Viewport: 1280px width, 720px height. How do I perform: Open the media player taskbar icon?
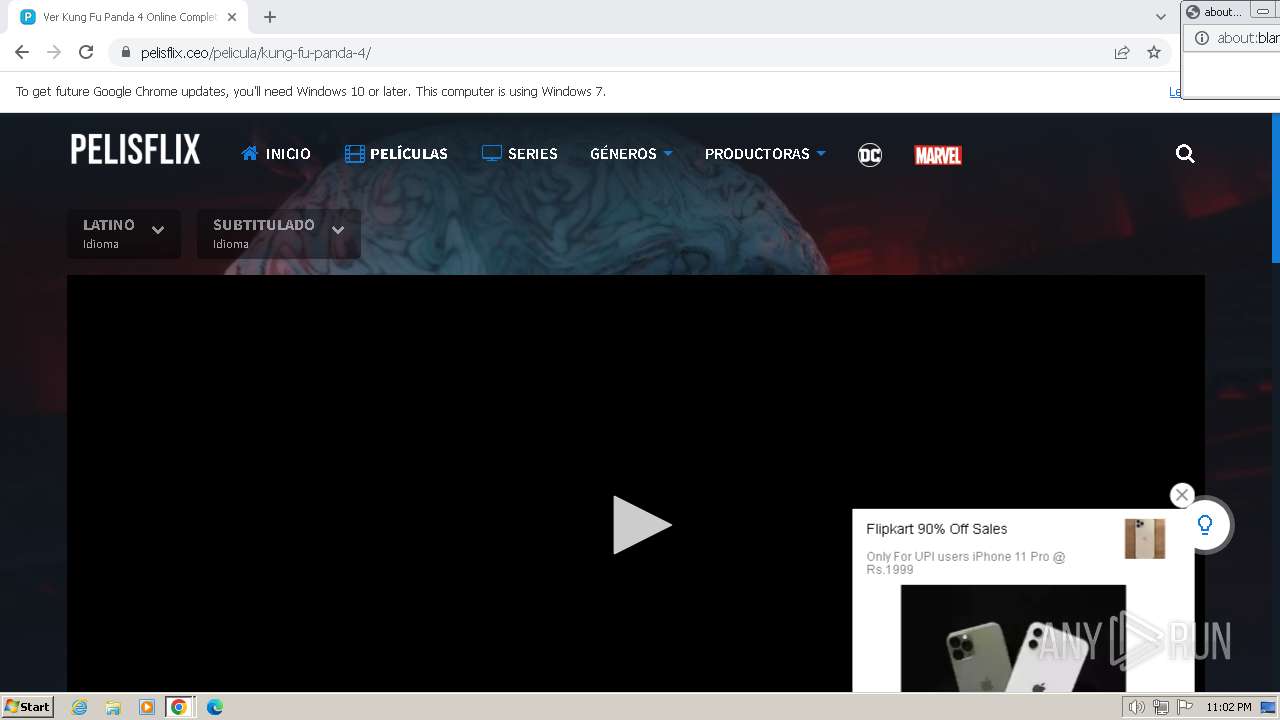click(146, 707)
